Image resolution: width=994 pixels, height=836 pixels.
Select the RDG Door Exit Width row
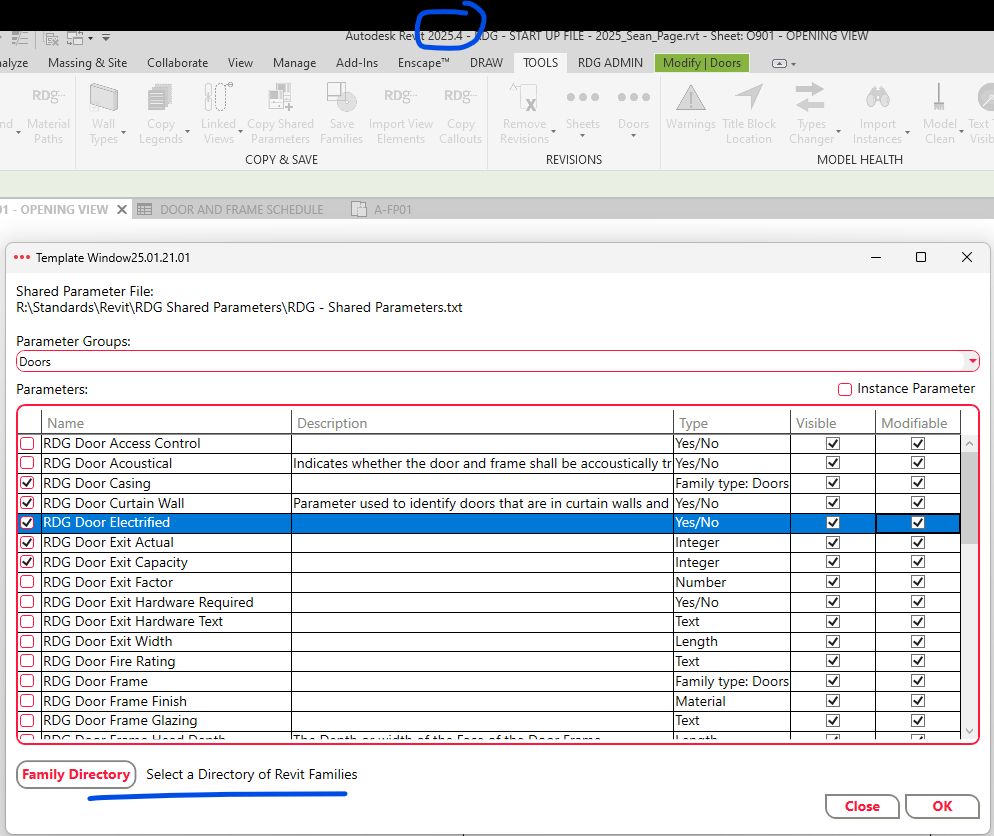(488, 641)
